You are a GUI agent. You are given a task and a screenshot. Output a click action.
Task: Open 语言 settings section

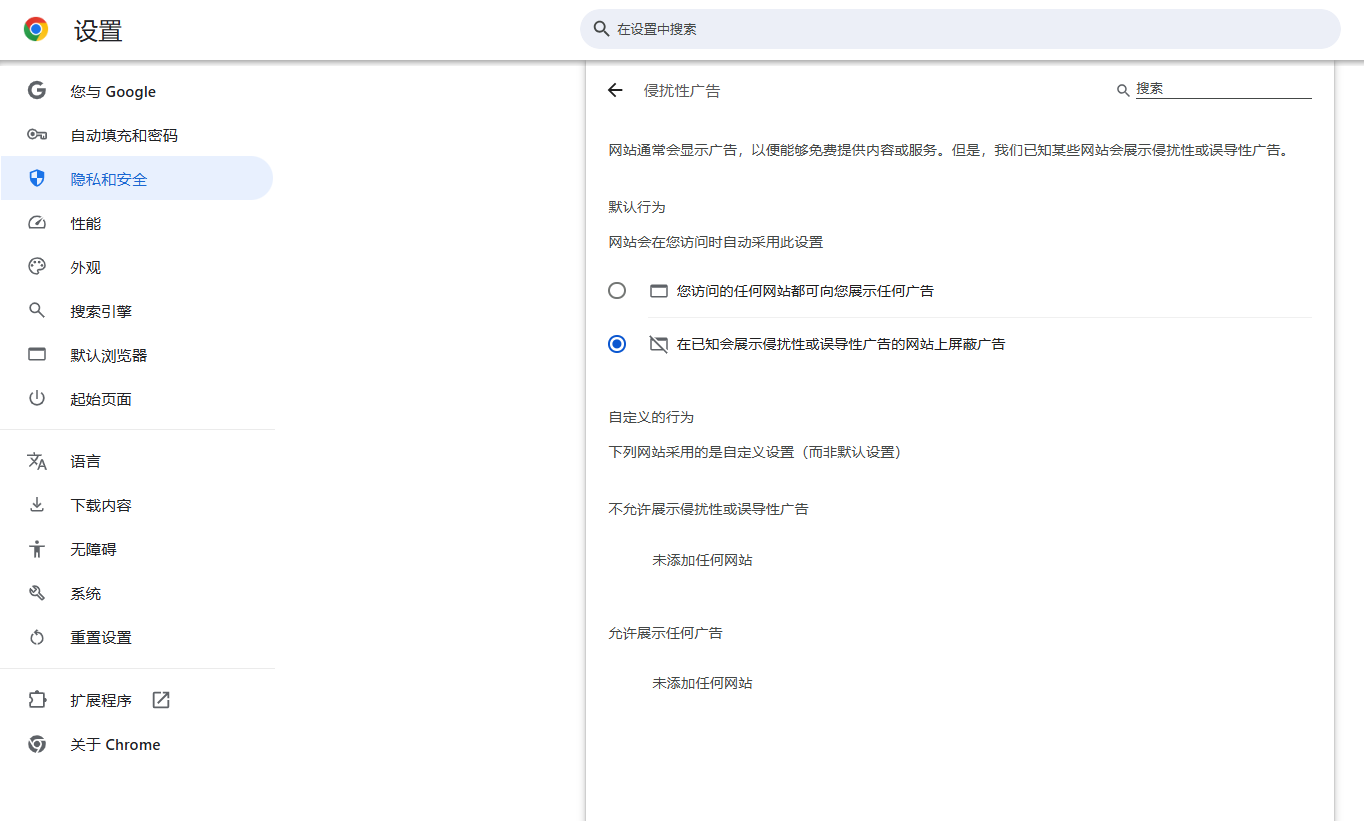[x=137, y=461]
